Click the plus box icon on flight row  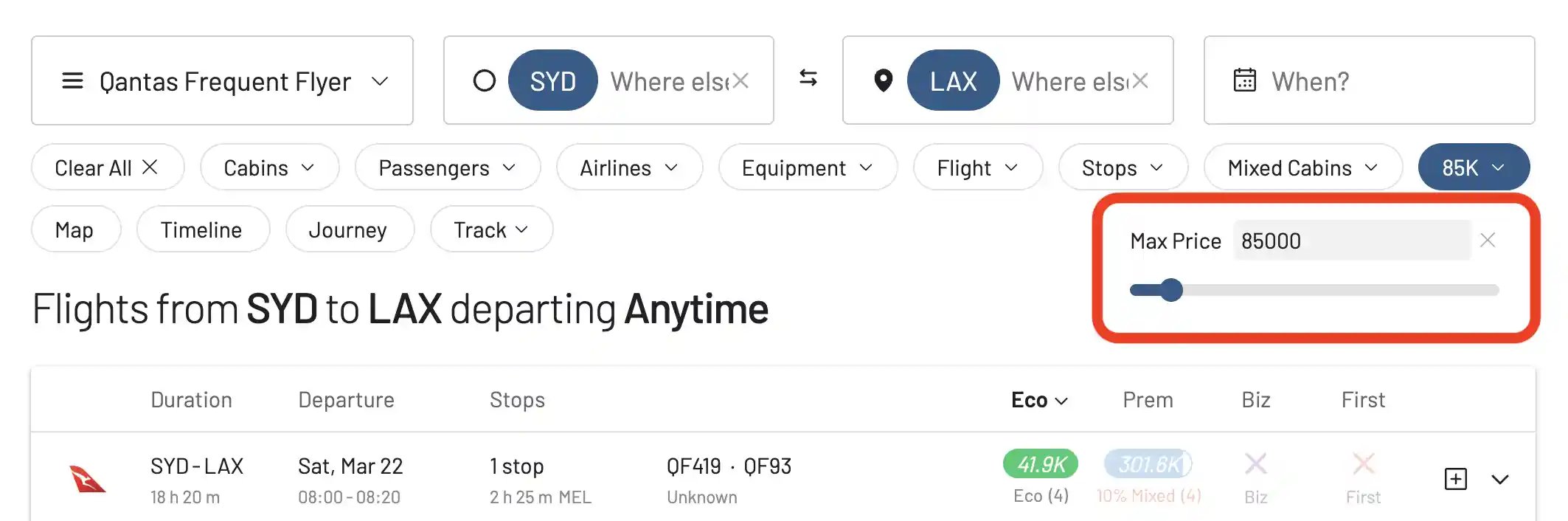tap(1455, 479)
